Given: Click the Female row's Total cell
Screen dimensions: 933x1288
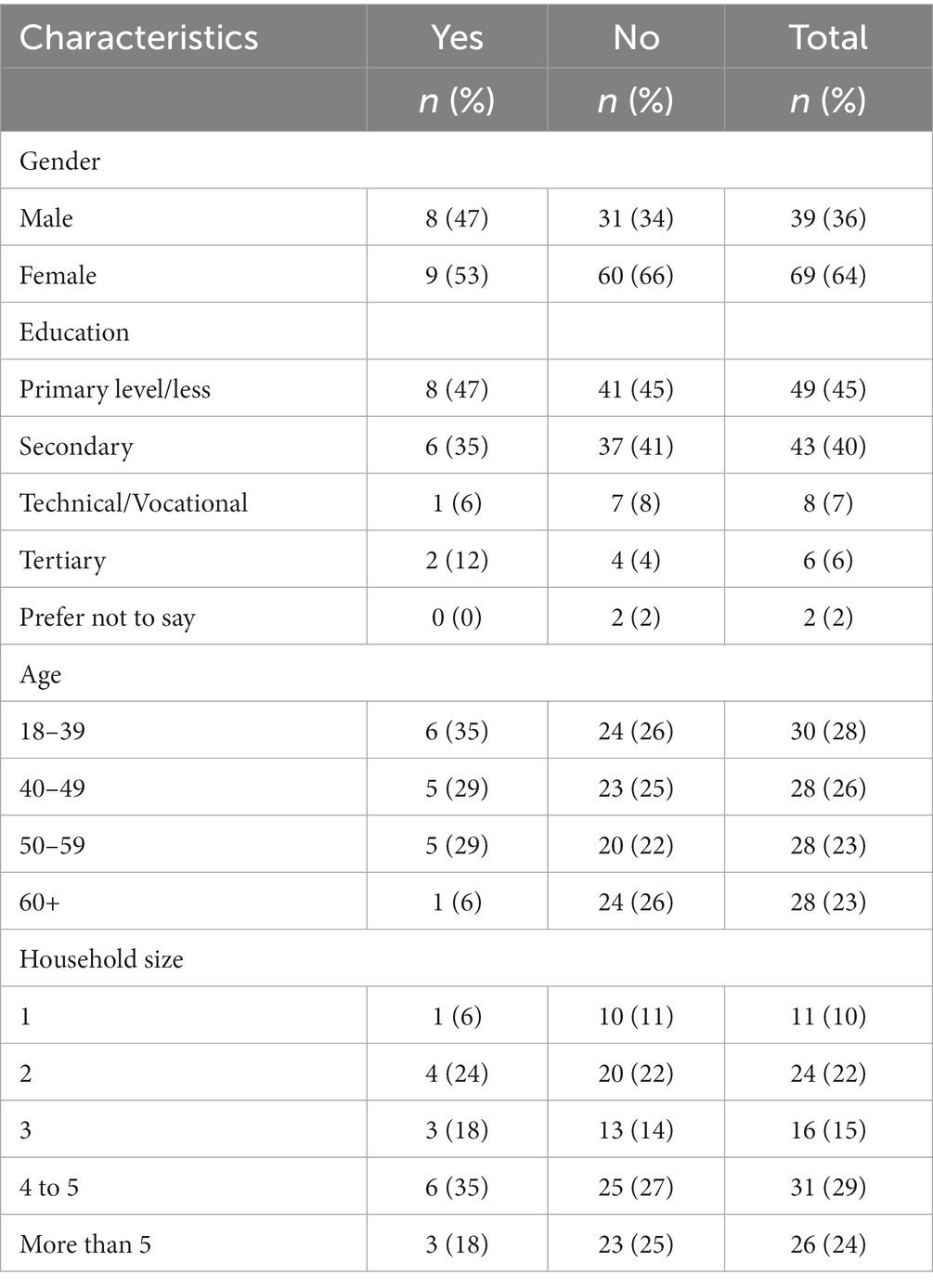Looking at the screenshot, I should point(828,275).
